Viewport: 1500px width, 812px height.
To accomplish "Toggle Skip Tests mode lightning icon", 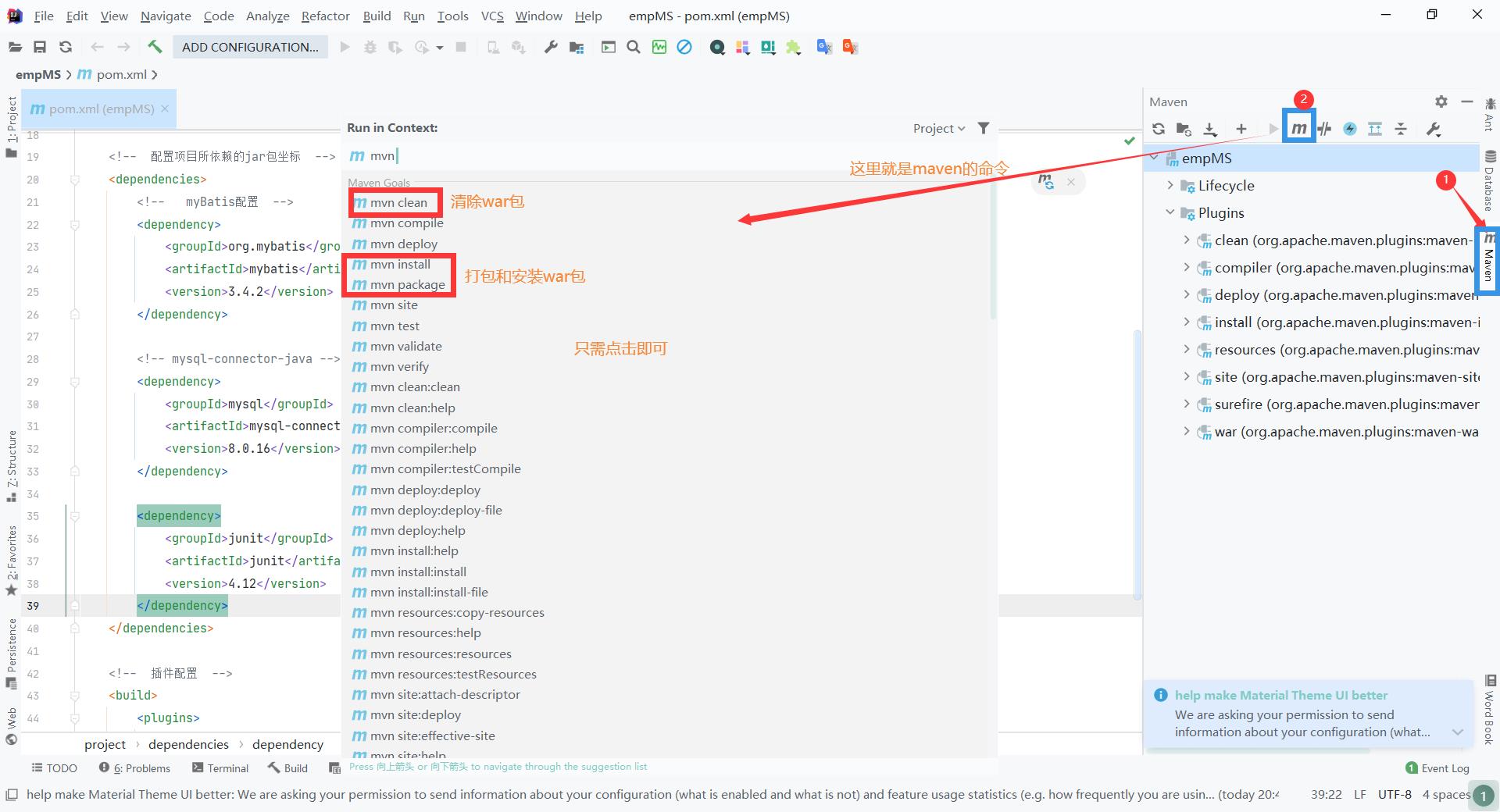I will [x=1350, y=129].
